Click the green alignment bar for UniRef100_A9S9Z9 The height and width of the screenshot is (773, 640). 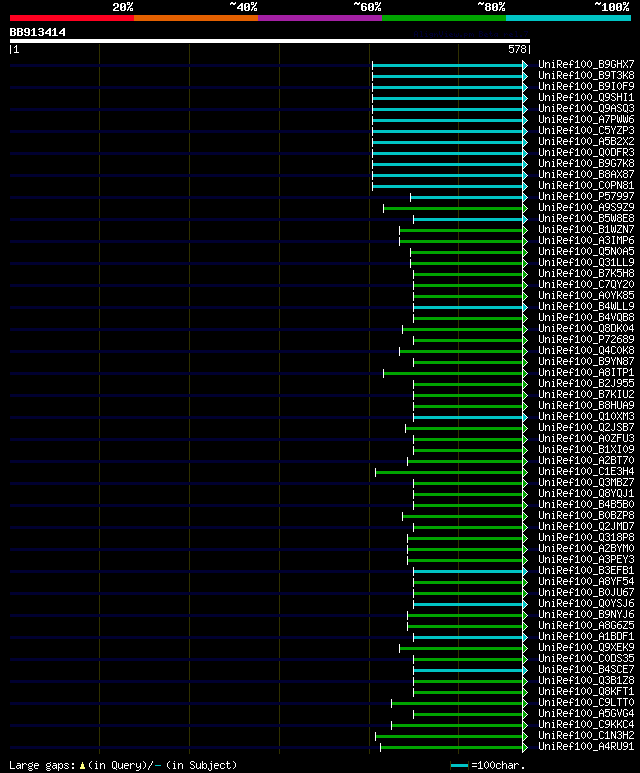[453, 209]
